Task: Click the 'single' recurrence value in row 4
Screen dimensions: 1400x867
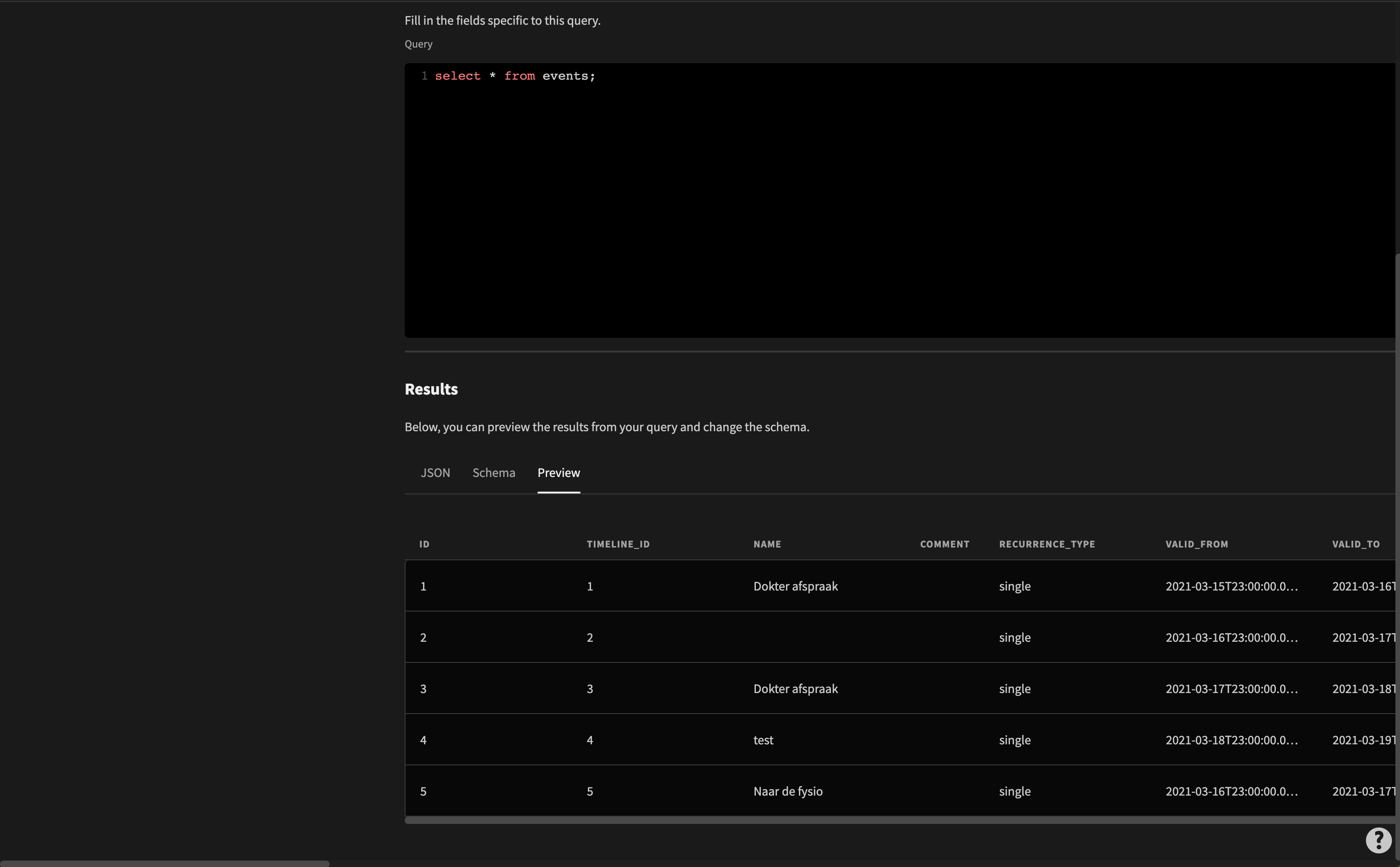Action: click(x=1014, y=739)
